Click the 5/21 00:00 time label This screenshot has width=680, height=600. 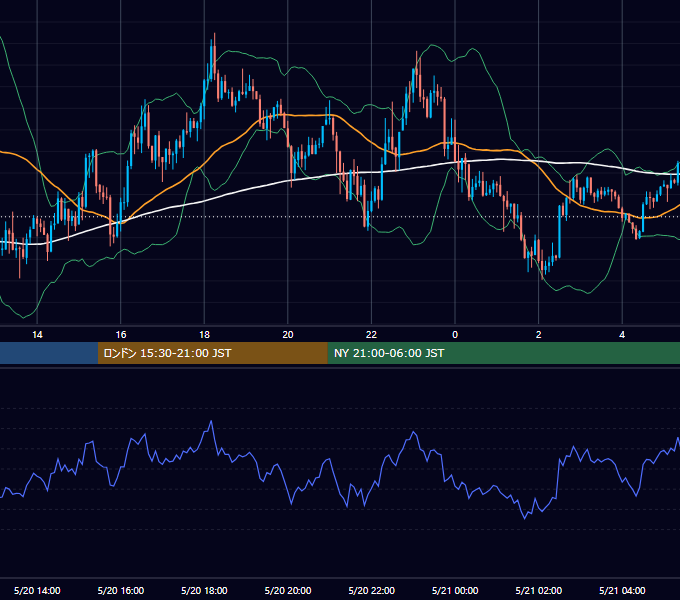(x=455, y=590)
